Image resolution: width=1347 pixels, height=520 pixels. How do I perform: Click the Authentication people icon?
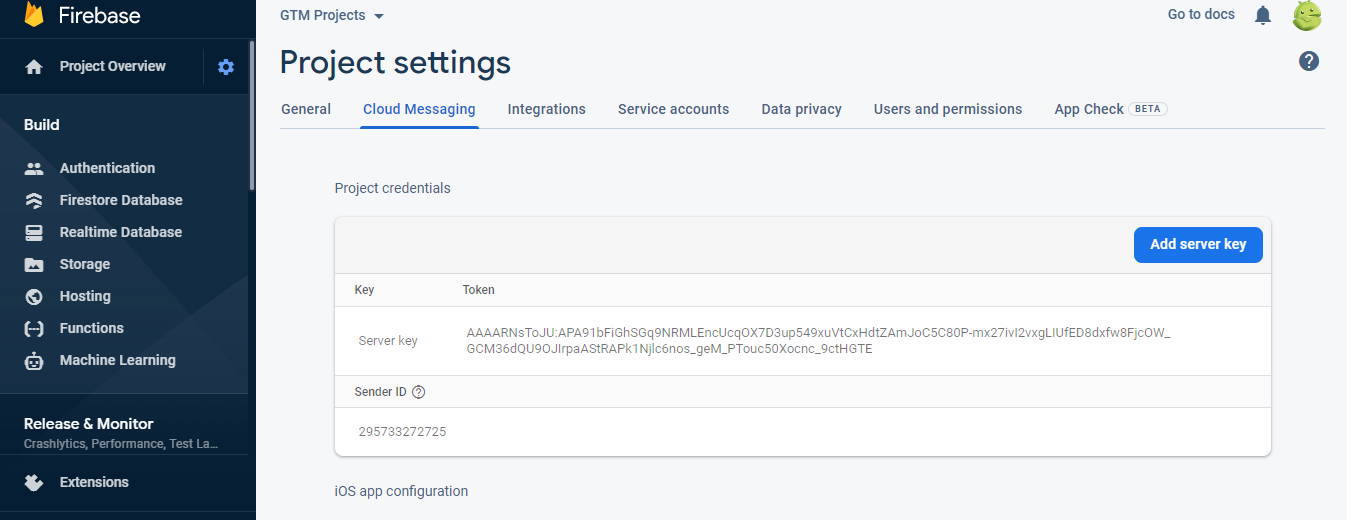point(34,168)
